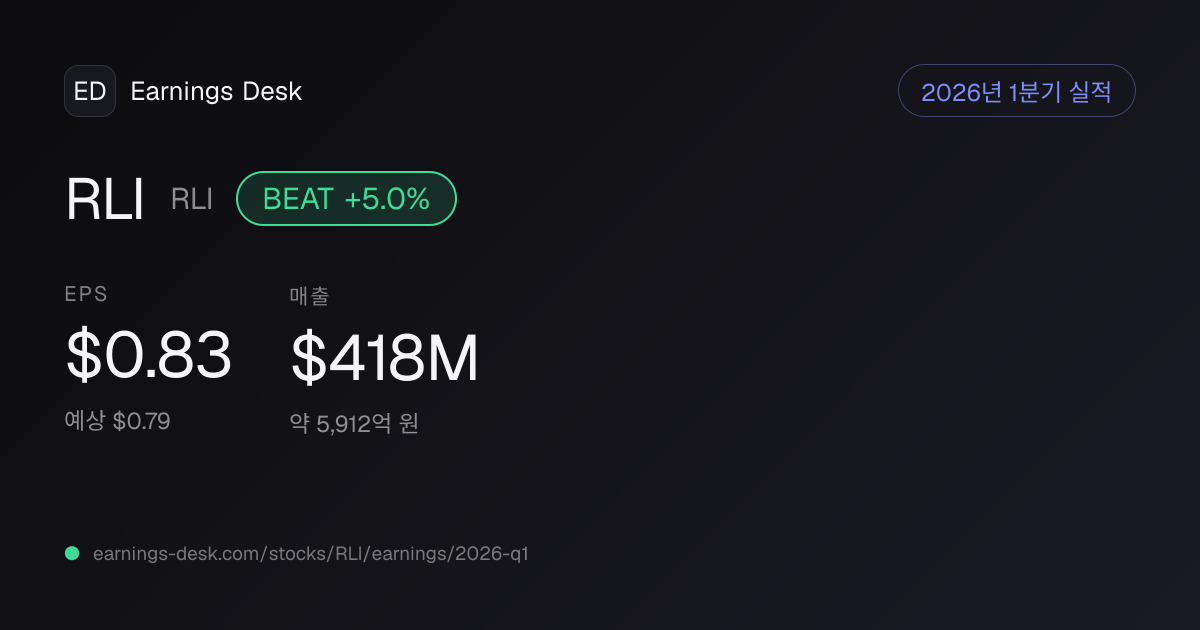Click the EPS label

(86, 294)
